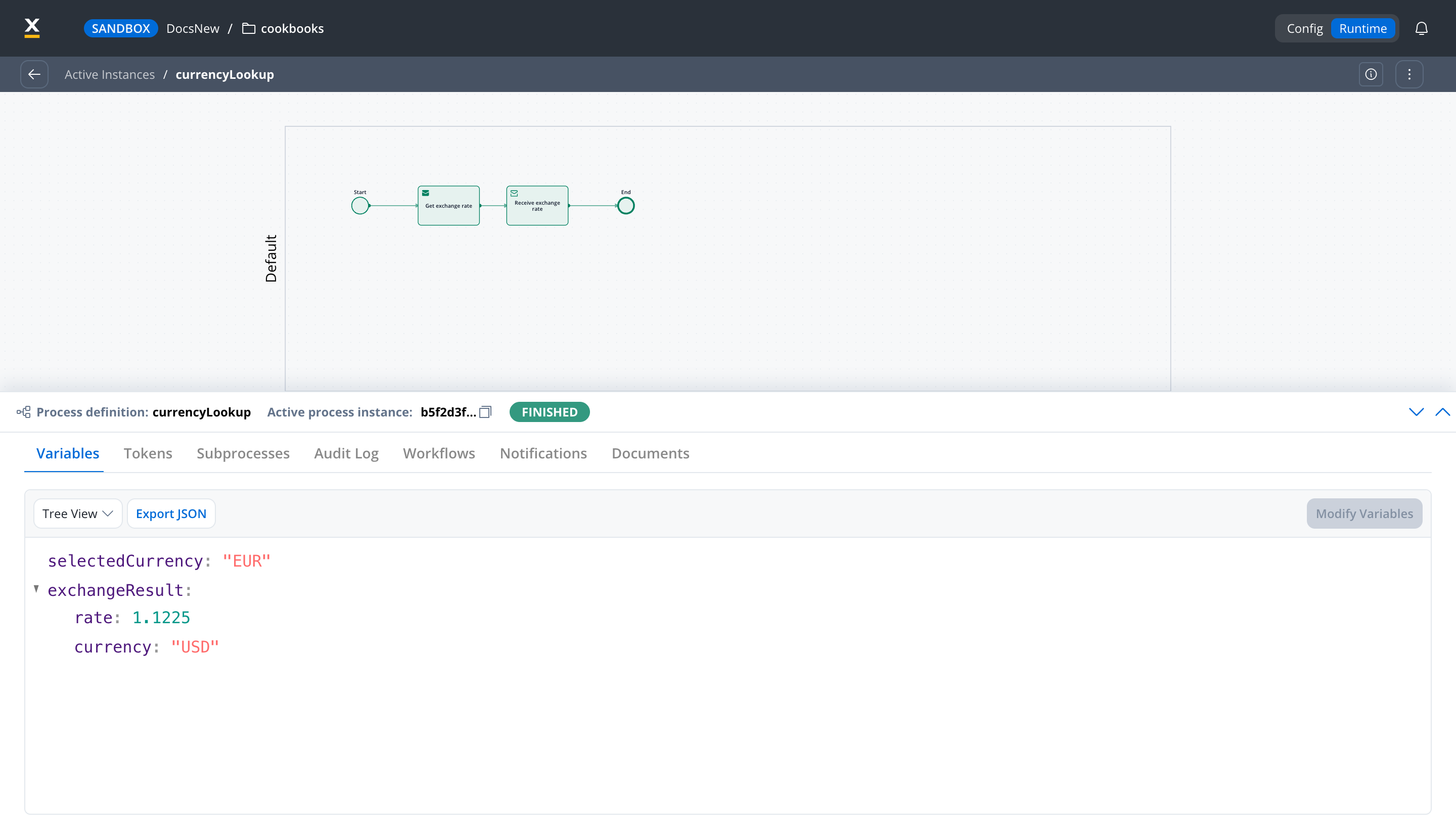
Task: Go back using the left arrow button
Action: tap(34, 74)
